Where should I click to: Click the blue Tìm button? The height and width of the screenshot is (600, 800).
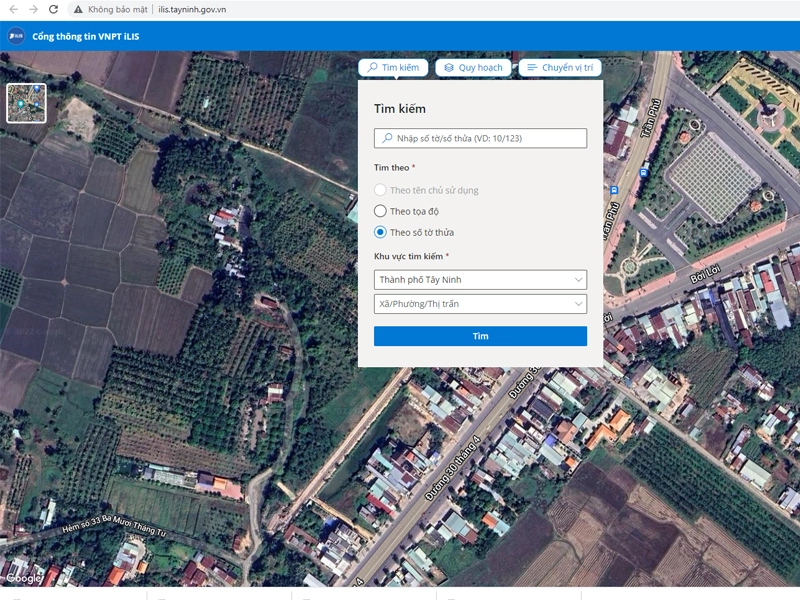coord(480,336)
